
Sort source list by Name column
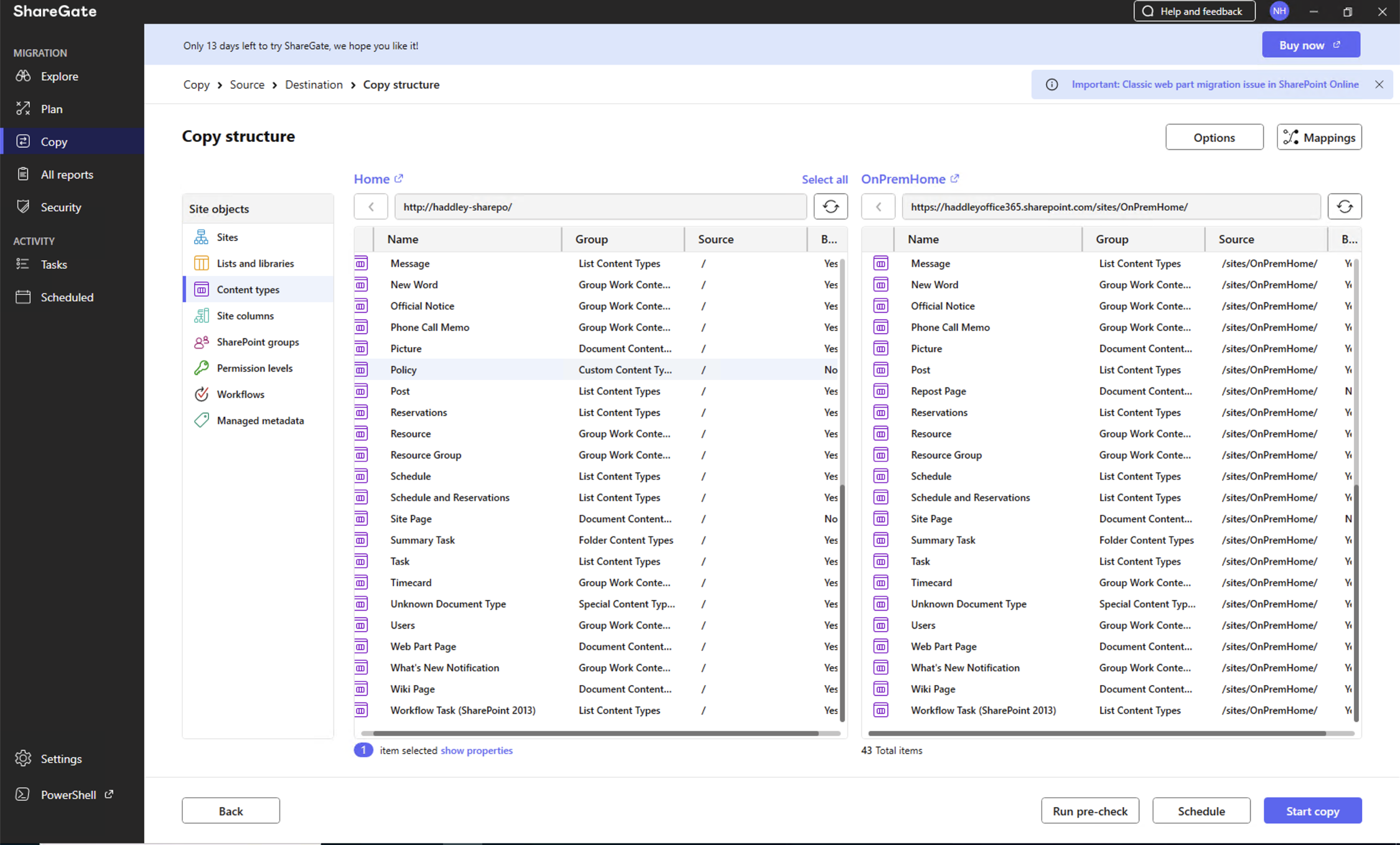[467, 239]
